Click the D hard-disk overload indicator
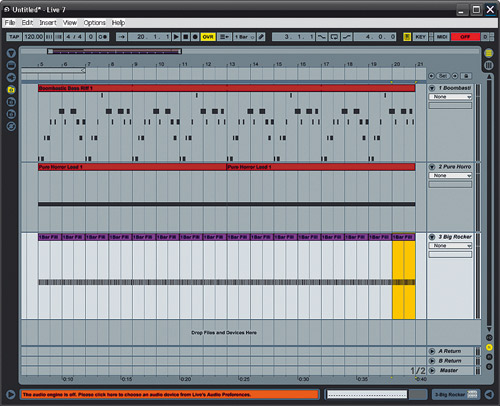This screenshot has height=406, width=500. pyautogui.click(x=485, y=37)
